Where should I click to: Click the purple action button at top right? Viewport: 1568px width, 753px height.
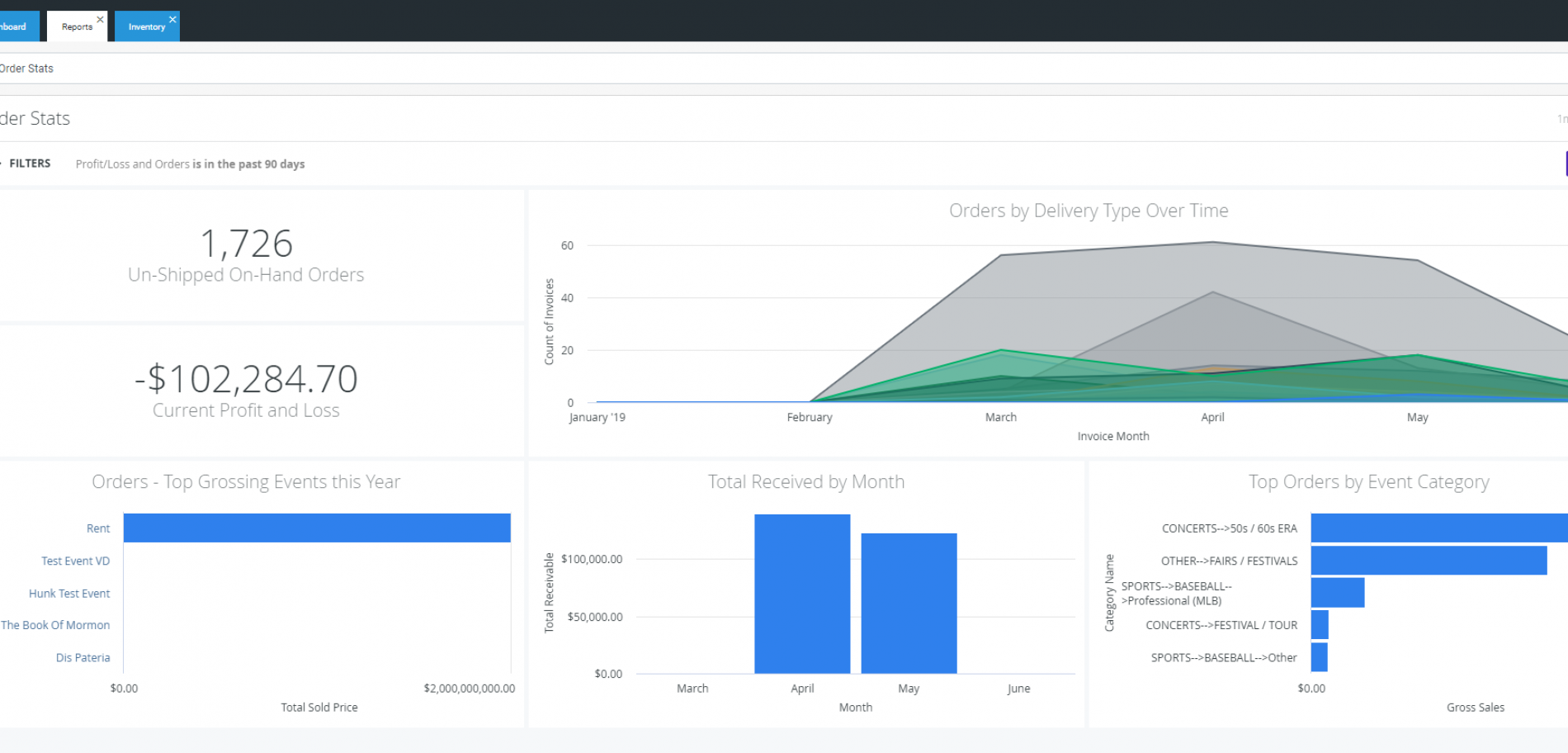tap(1565, 163)
